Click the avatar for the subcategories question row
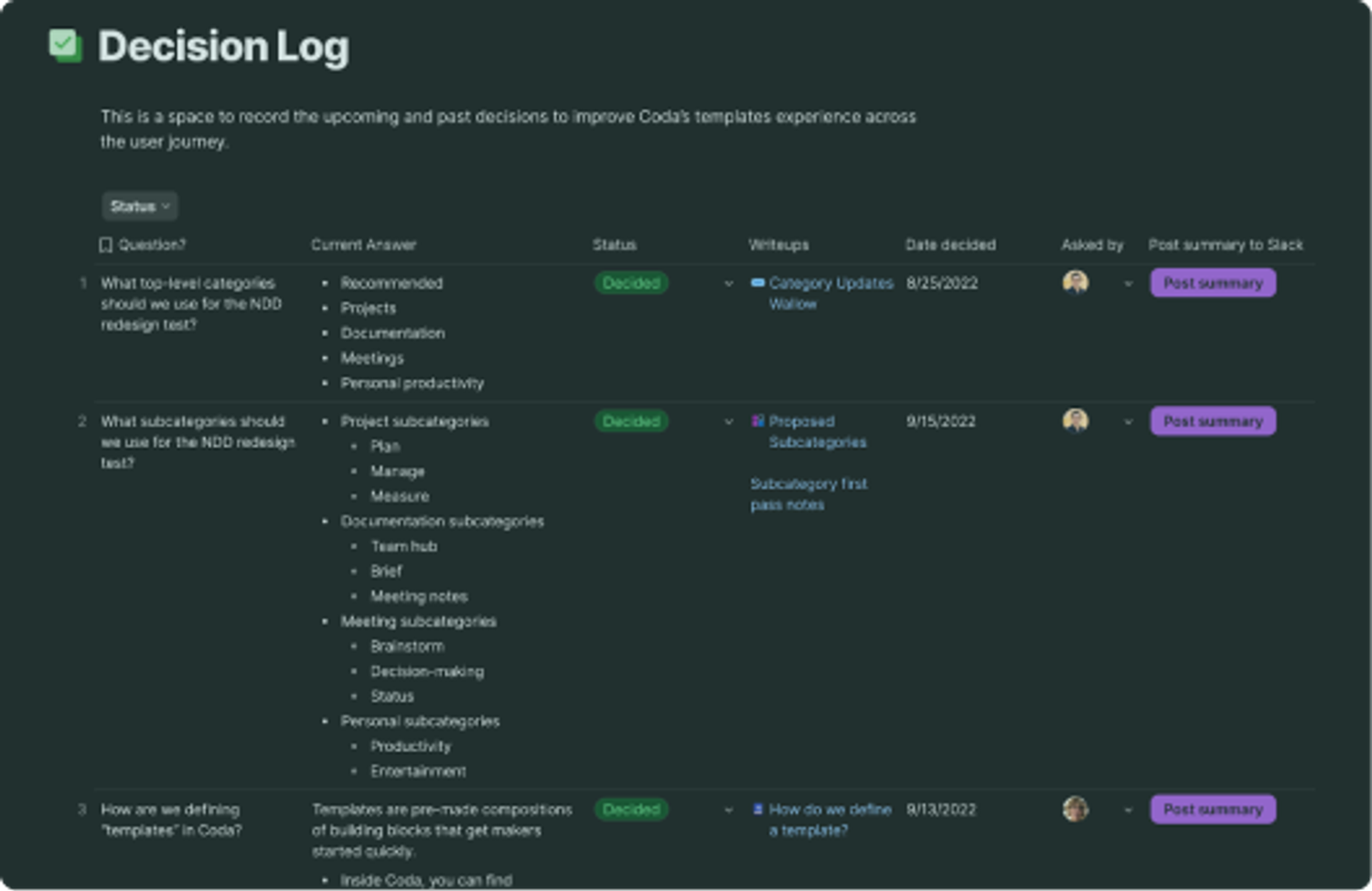Screen dimensions: 1372x891 click(x=1075, y=421)
